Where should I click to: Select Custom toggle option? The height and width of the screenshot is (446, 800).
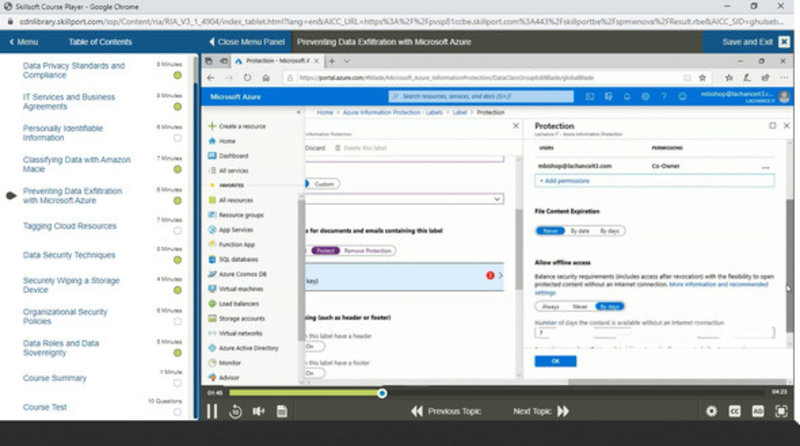(x=323, y=184)
